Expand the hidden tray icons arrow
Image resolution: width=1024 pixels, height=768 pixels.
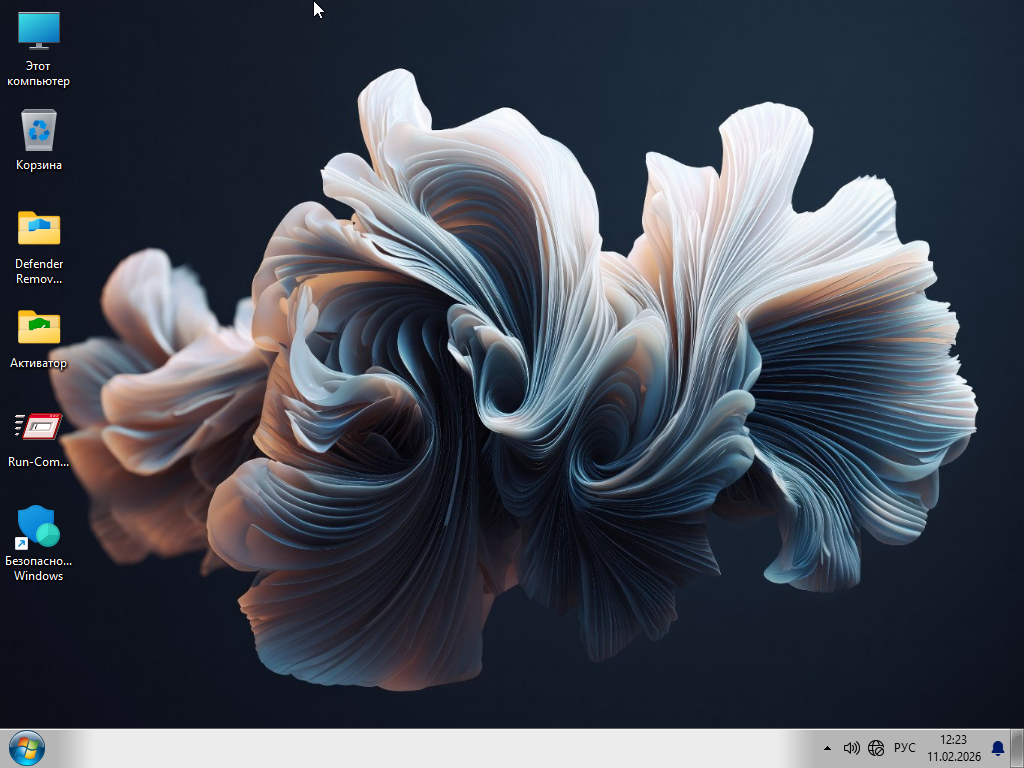[x=827, y=748]
